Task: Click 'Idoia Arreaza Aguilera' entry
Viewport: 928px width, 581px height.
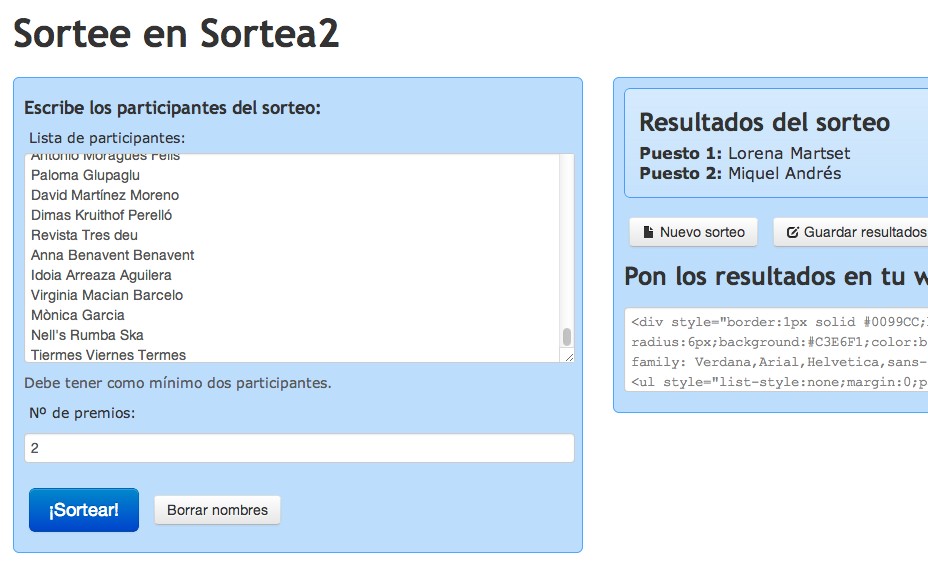Action: tap(101, 275)
